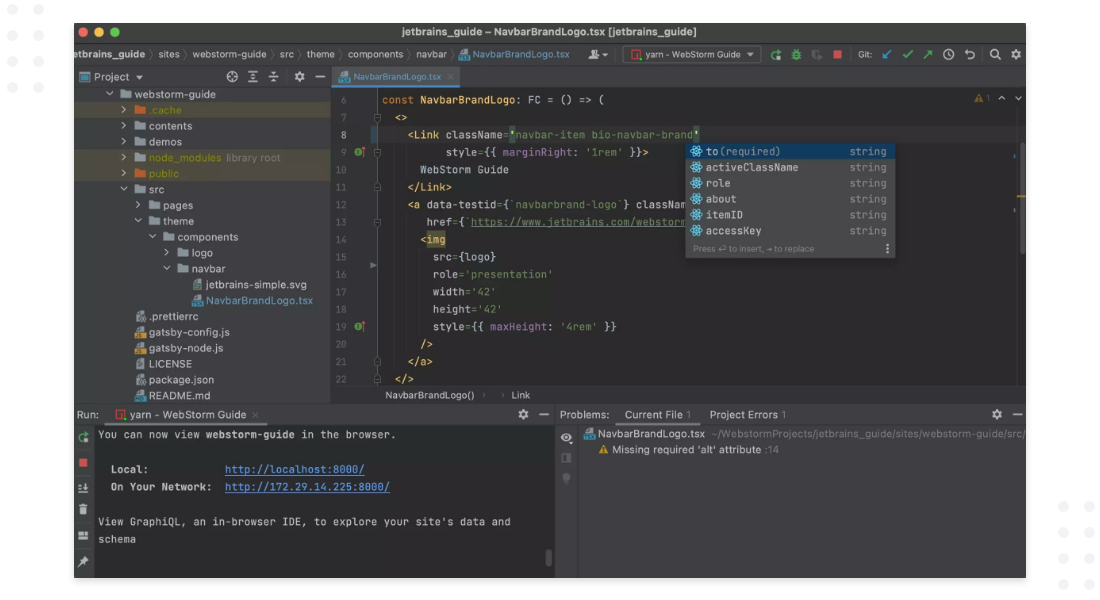Open the http://172.29.14.225:8000/ network link
Screen dimensions: 1100x600
pyautogui.click(x=307, y=487)
